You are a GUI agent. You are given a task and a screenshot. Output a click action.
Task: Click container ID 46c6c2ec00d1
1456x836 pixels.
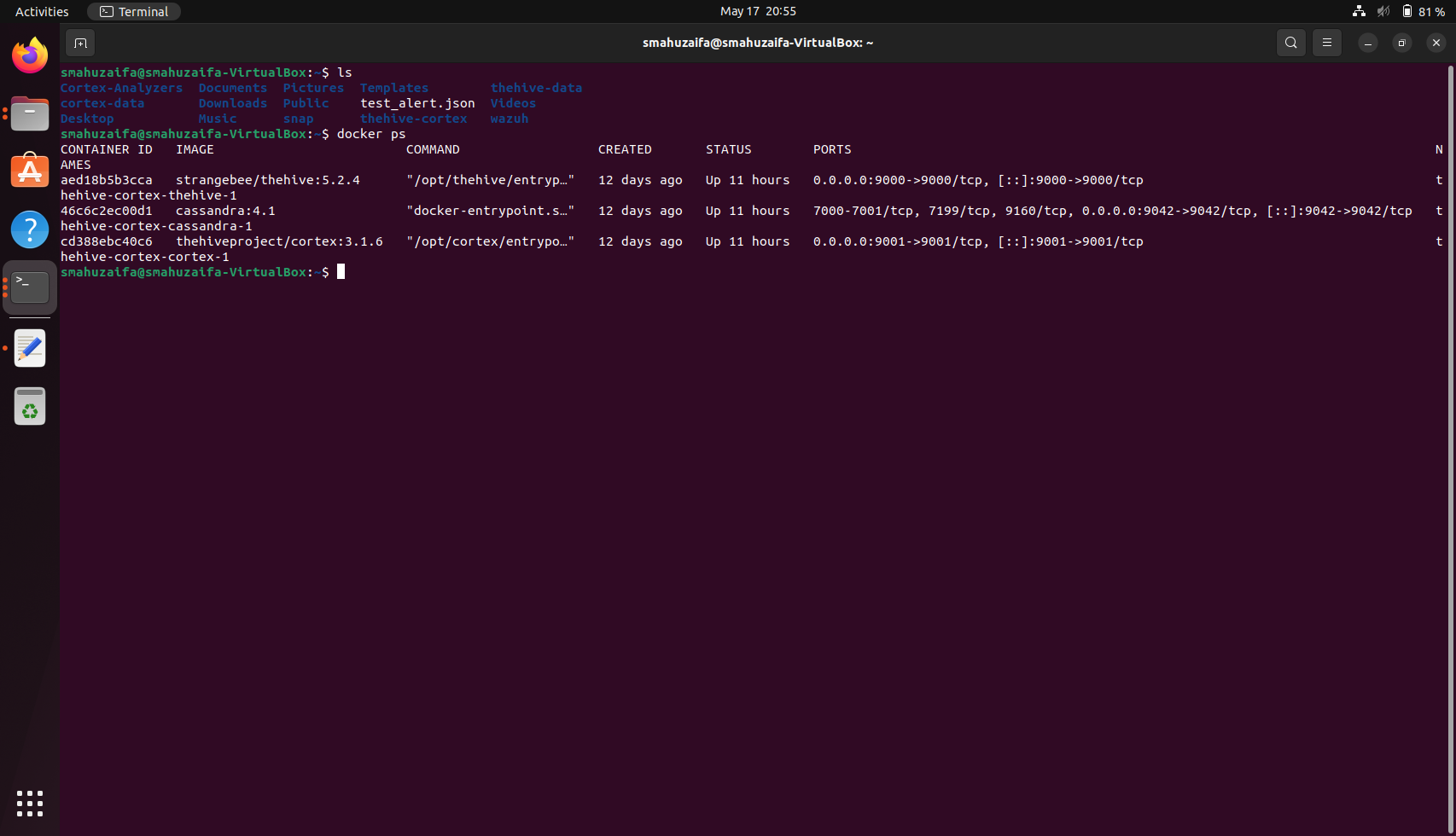pos(107,211)
